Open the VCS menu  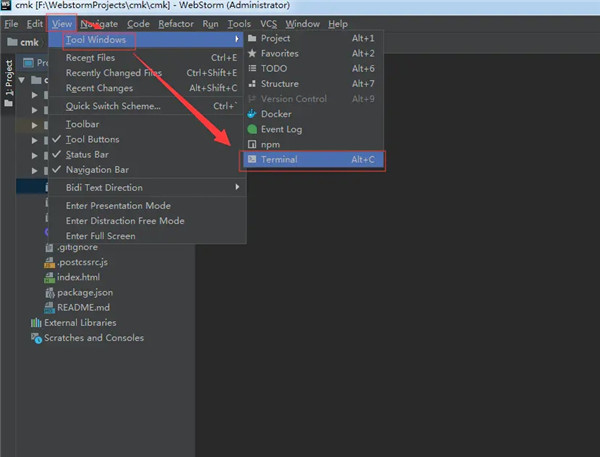(268, 24)
